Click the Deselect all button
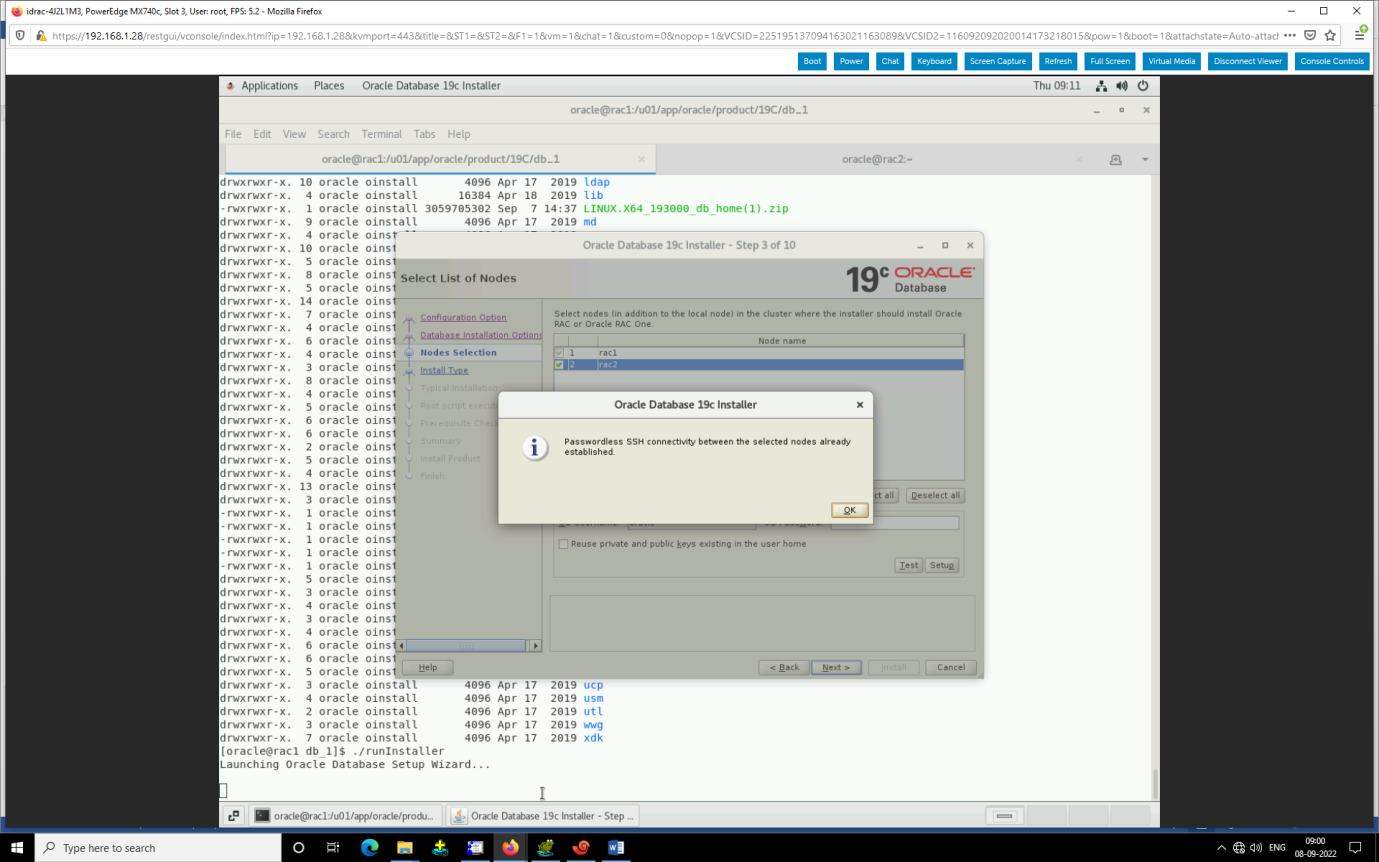1379x862 pixels. pos(936,495)
